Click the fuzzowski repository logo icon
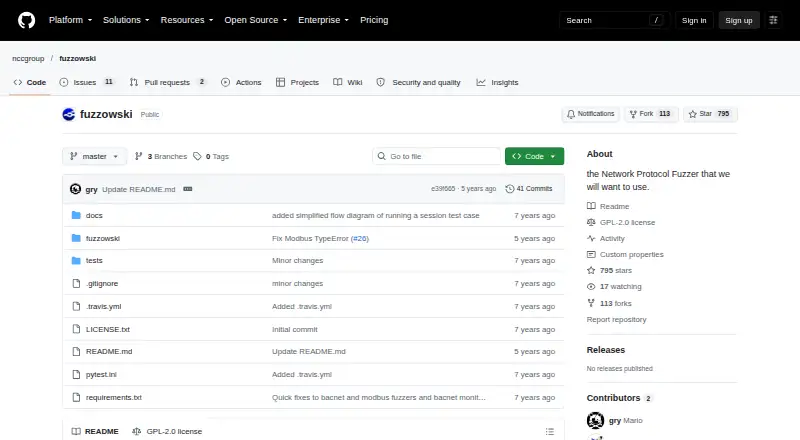The width and height of the screenshot is (800, 440). pyautogui.click(x=69, y=114)
